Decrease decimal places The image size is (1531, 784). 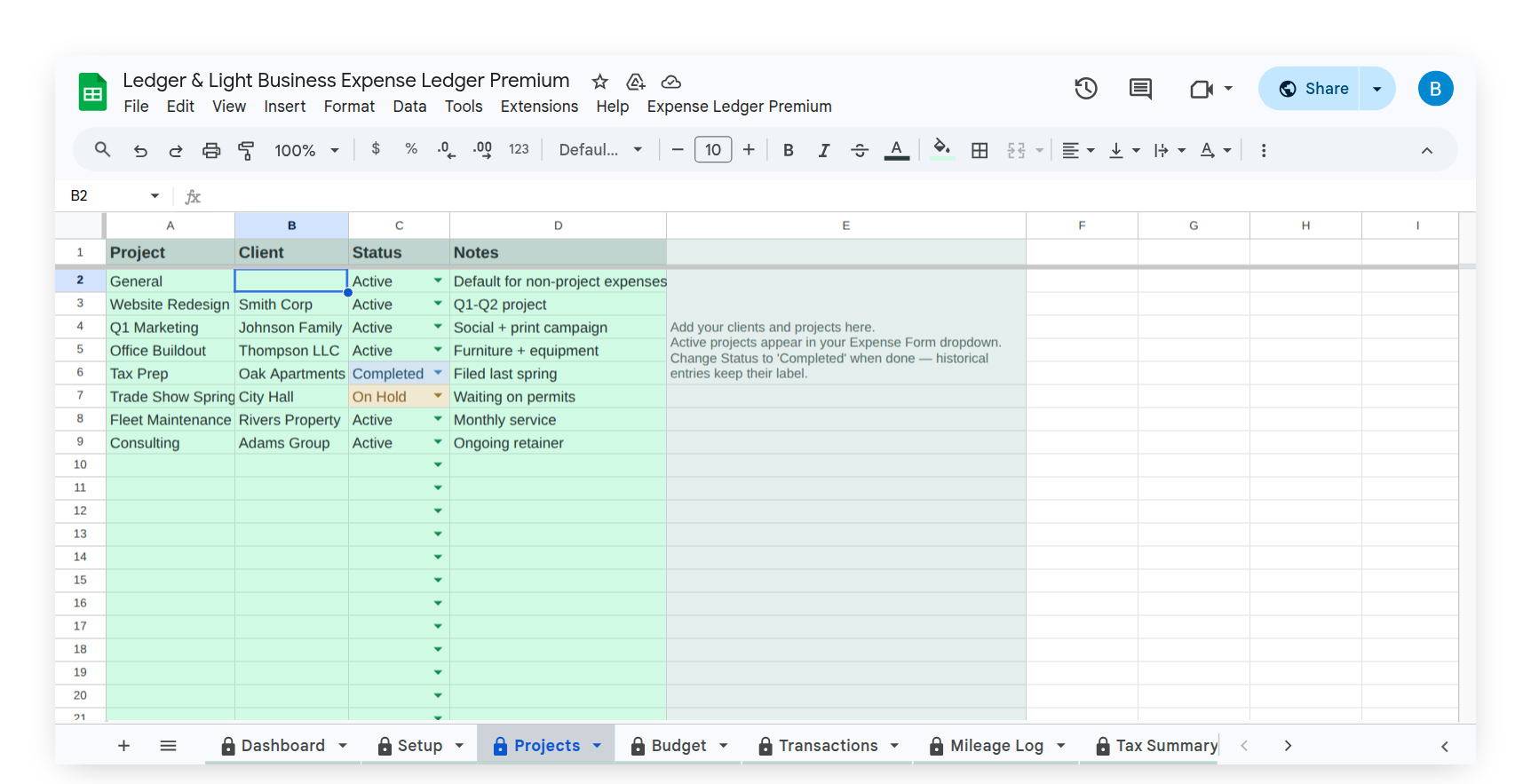pos(447,150)
